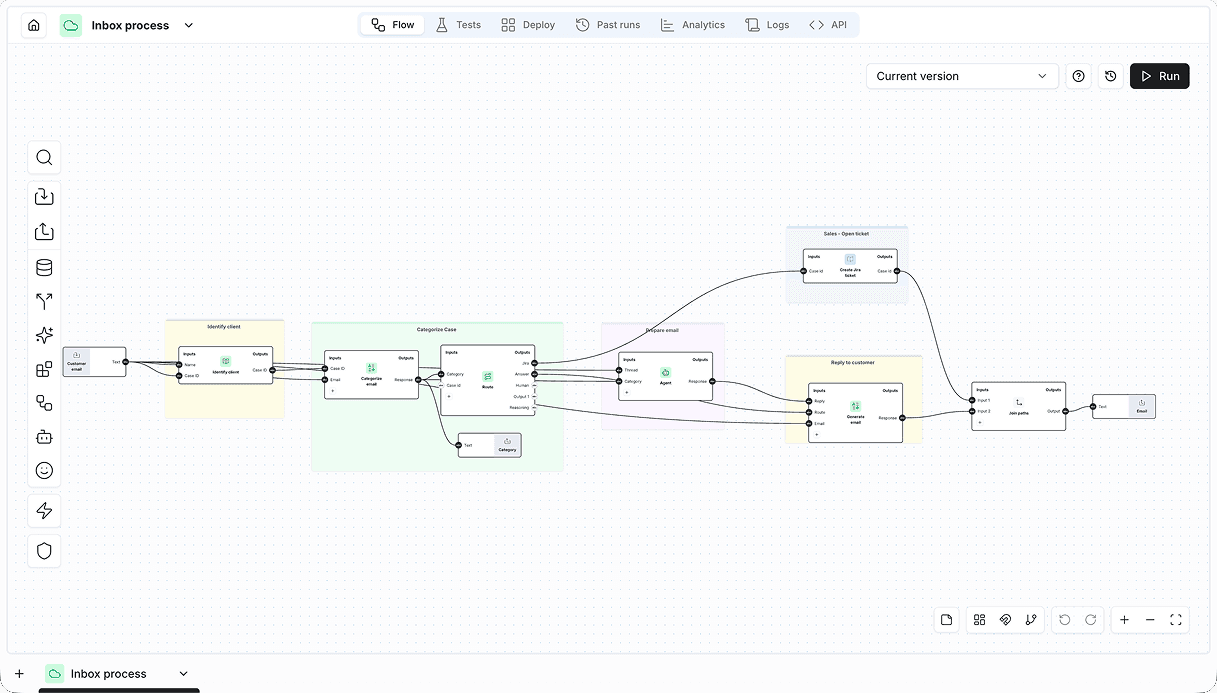Open the API tab
1217x693 pixels.
pos(828,25)
